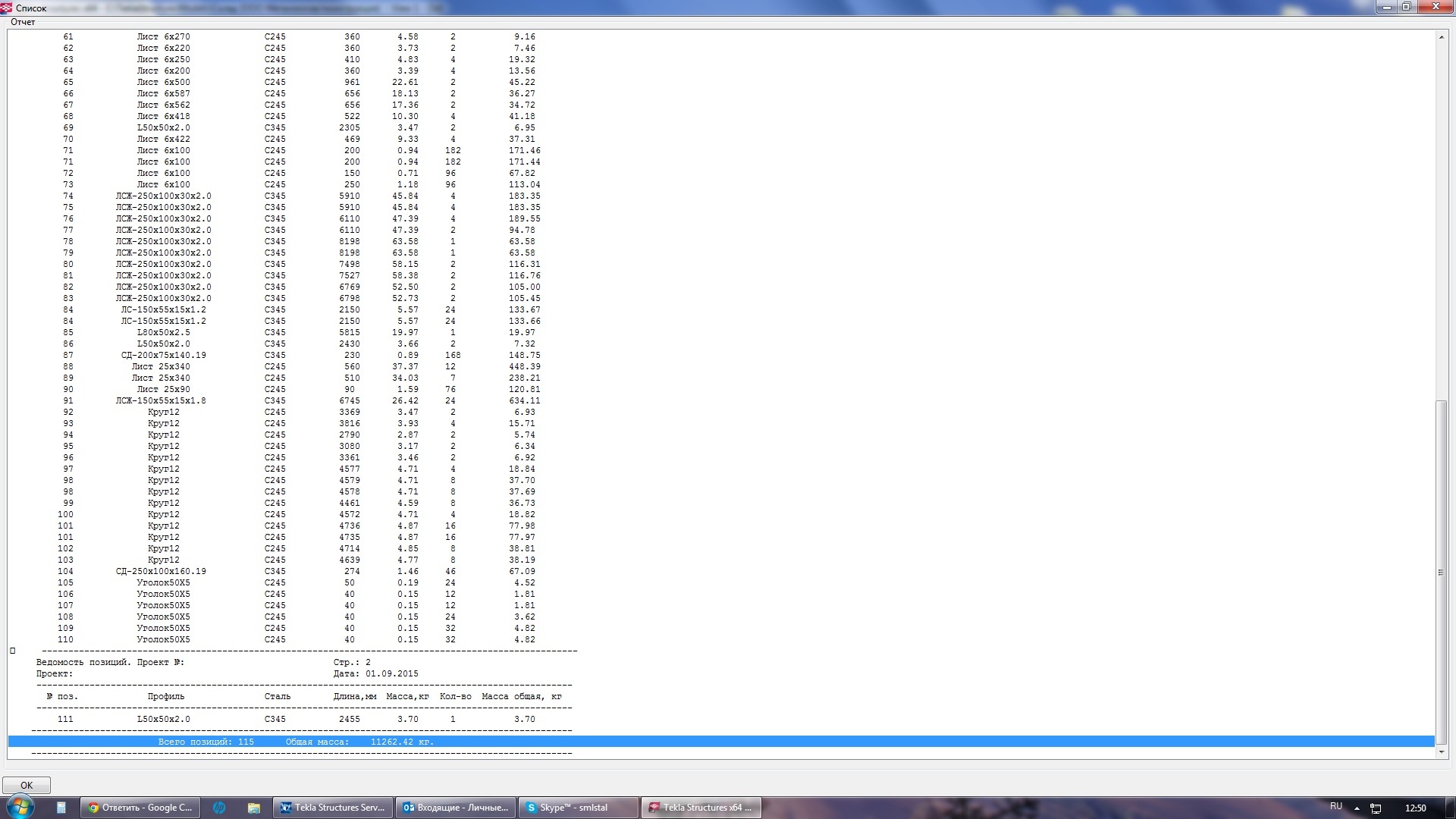Click the scrollbar down arrow

coord(1441,752)
